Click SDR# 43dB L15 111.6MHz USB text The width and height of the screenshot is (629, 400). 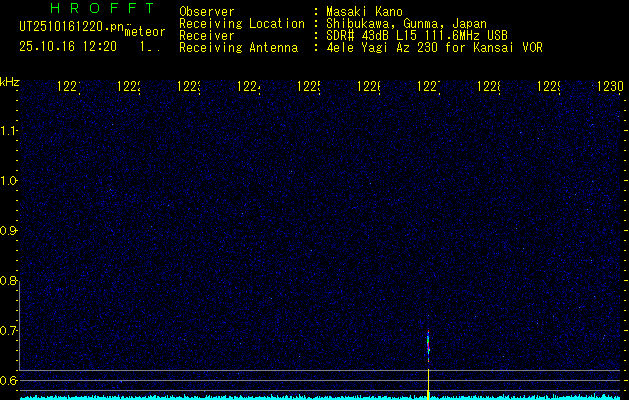[417, 36]
